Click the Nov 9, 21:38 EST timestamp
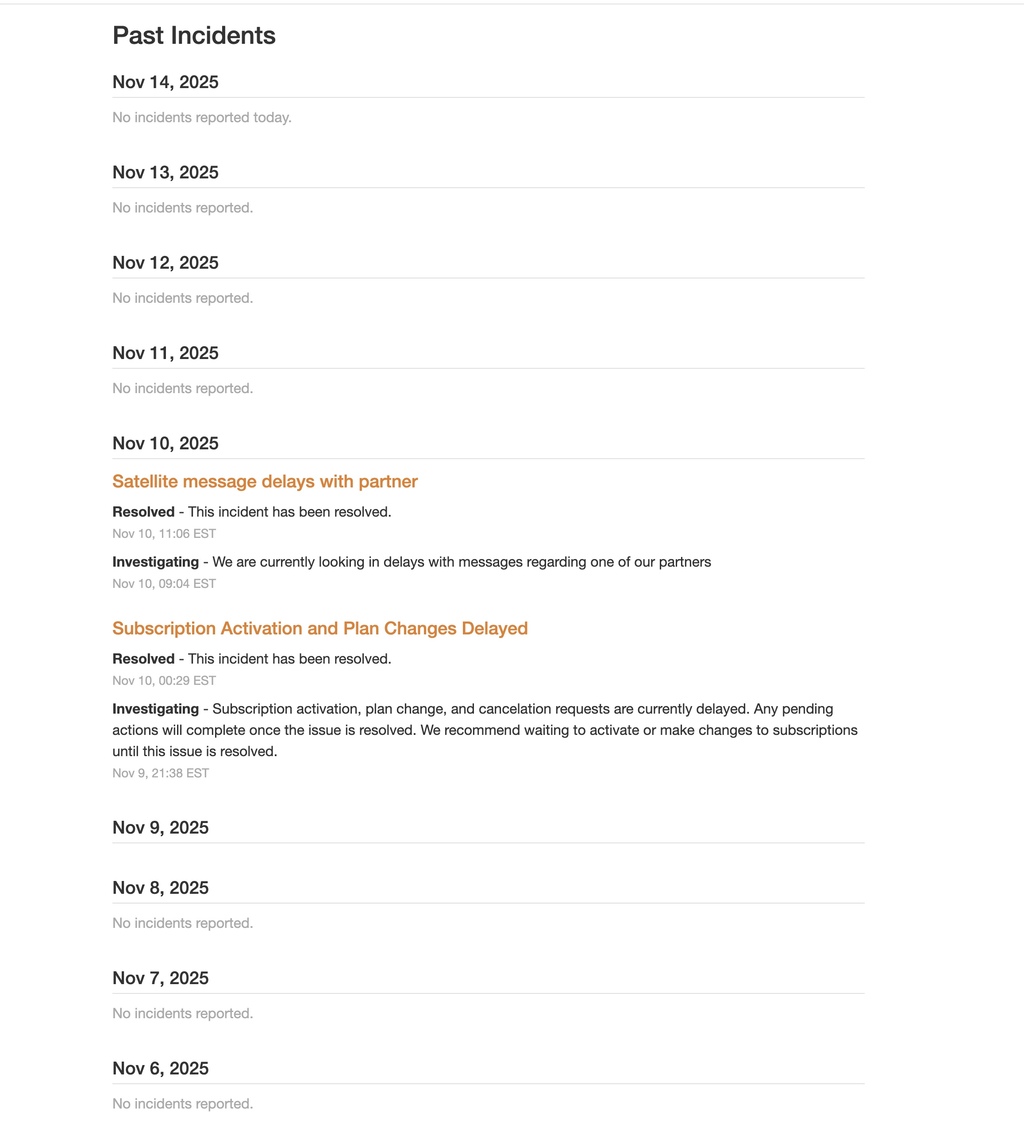The height and width of the screenshot is (1128, 1024). point(160,774)
